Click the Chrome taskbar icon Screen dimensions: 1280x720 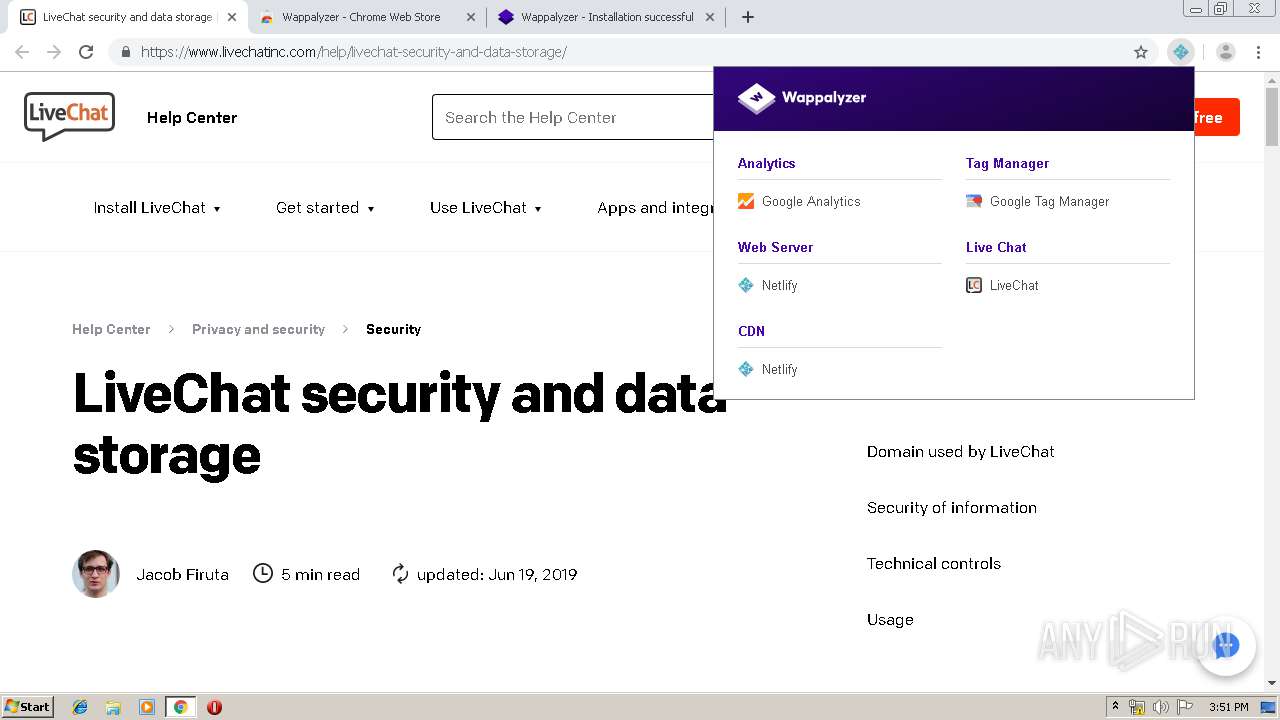click(180, 707)
